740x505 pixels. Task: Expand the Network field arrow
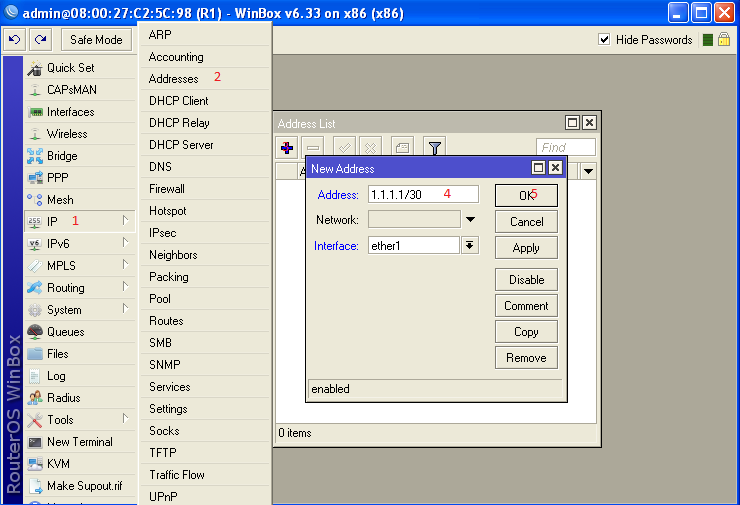(470, 219)
